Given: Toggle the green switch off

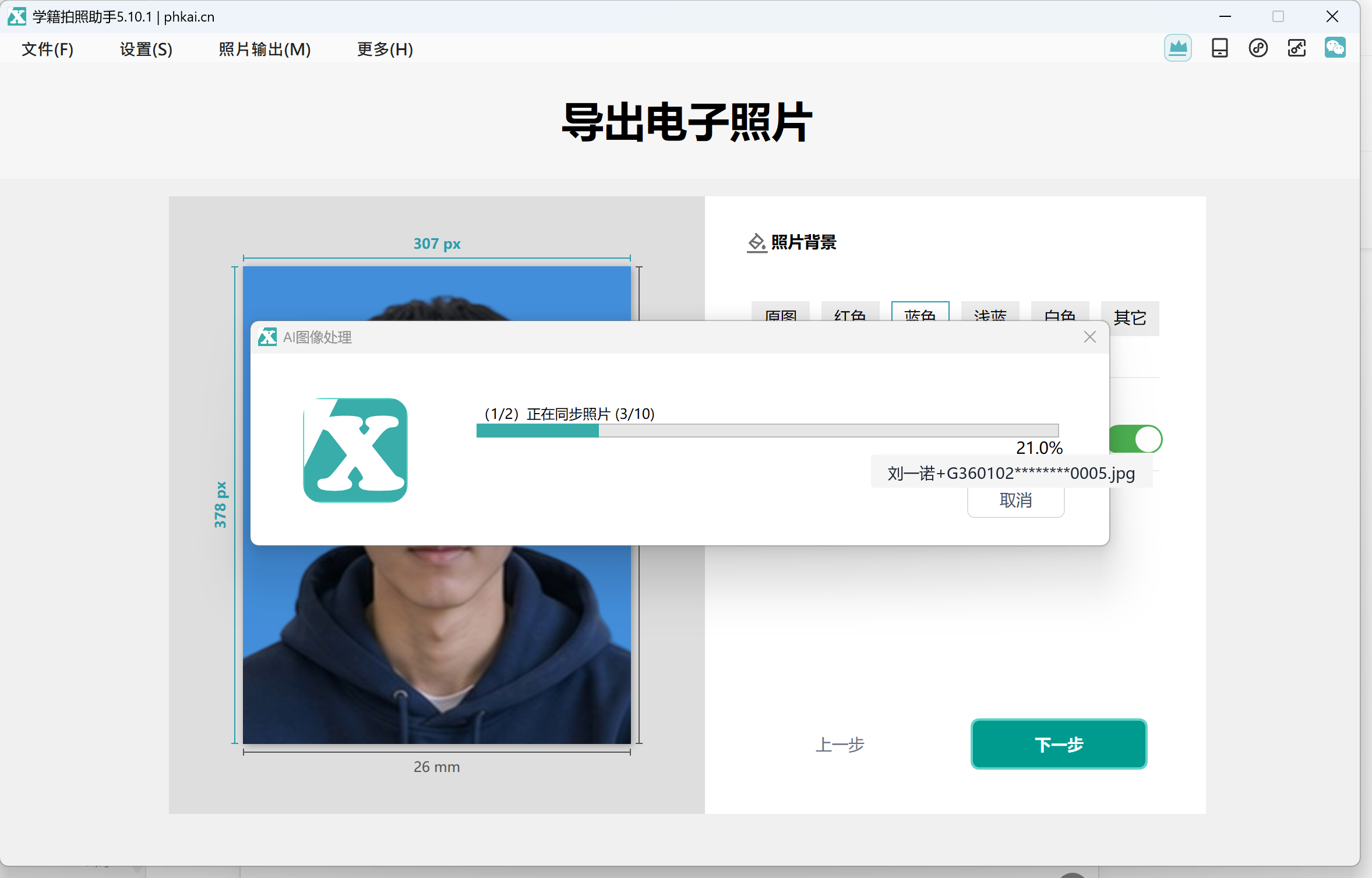Looking at the screenshot, I should (x=1136, y=439).
